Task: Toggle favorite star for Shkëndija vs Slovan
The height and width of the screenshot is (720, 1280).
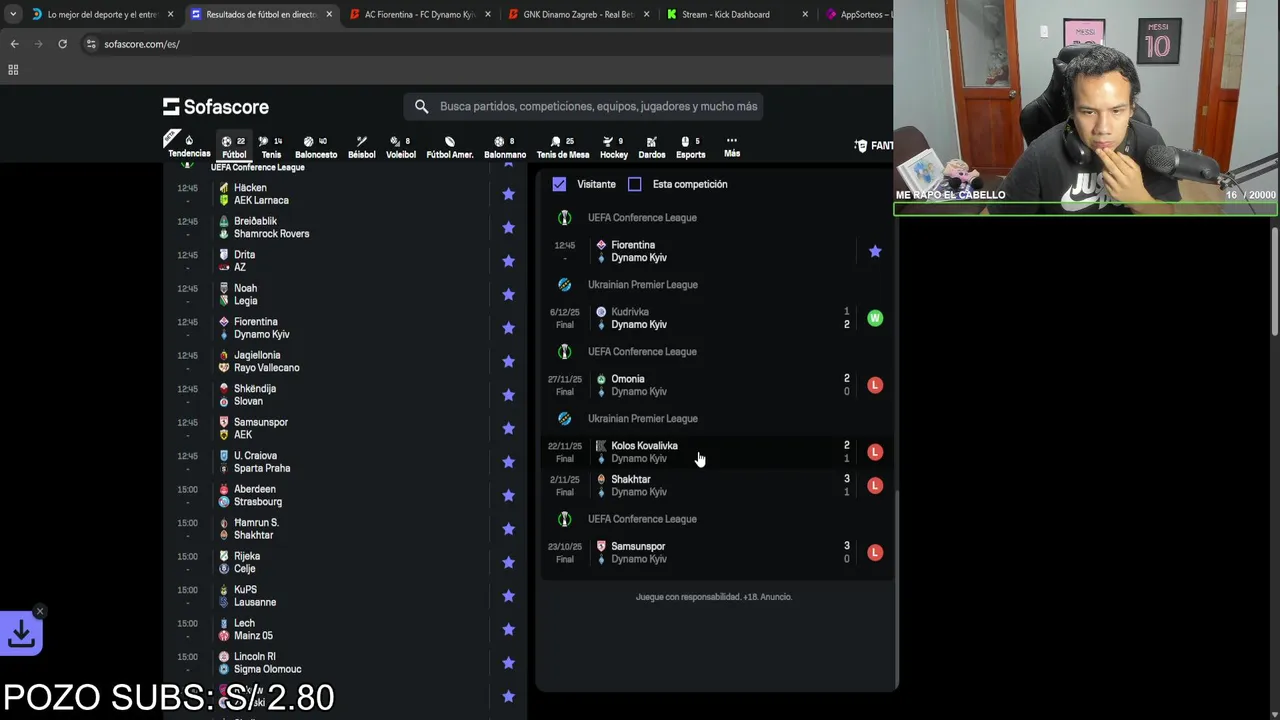Action: point(508,395)
